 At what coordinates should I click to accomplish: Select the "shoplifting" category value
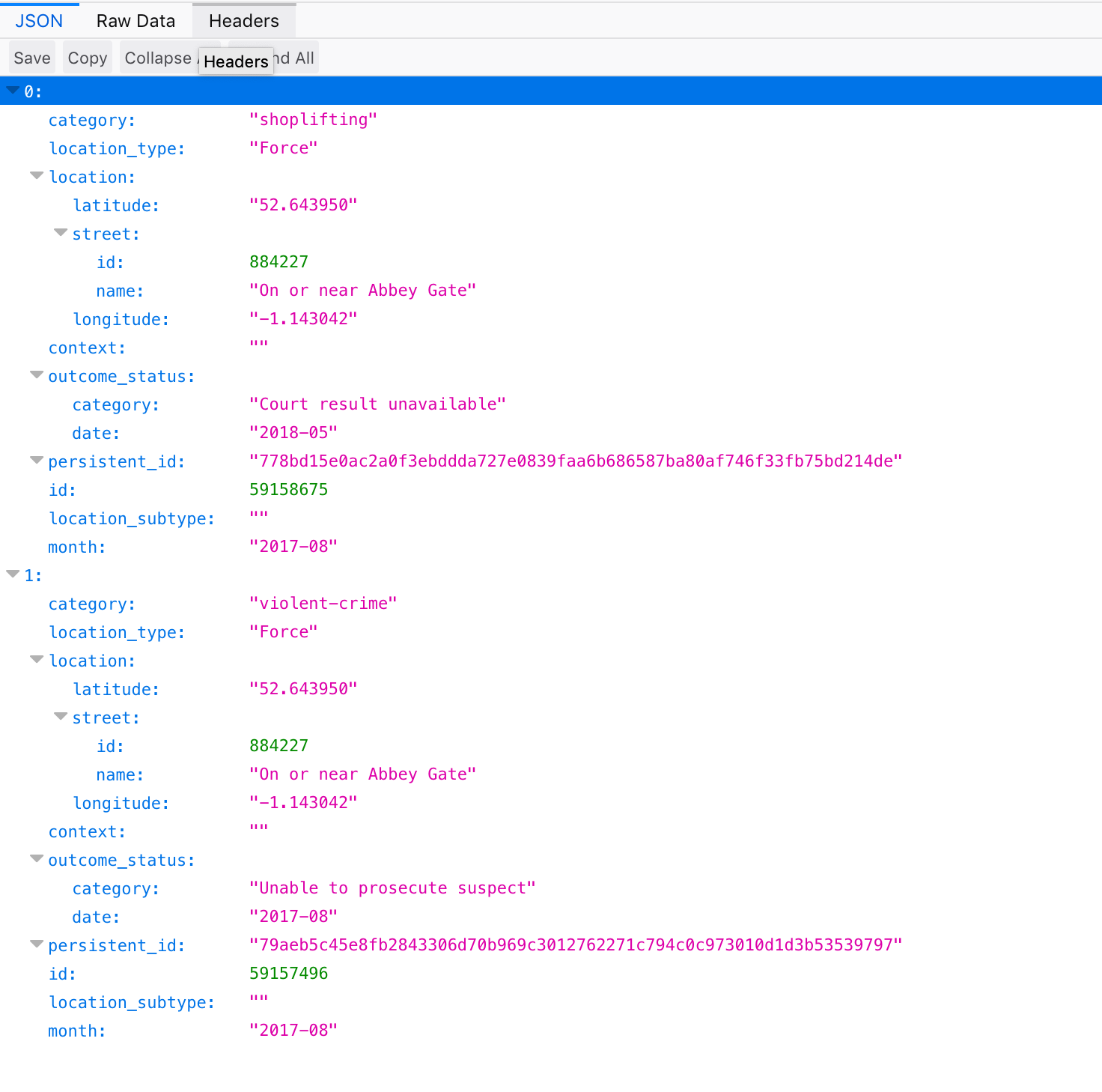pos(313,120)
